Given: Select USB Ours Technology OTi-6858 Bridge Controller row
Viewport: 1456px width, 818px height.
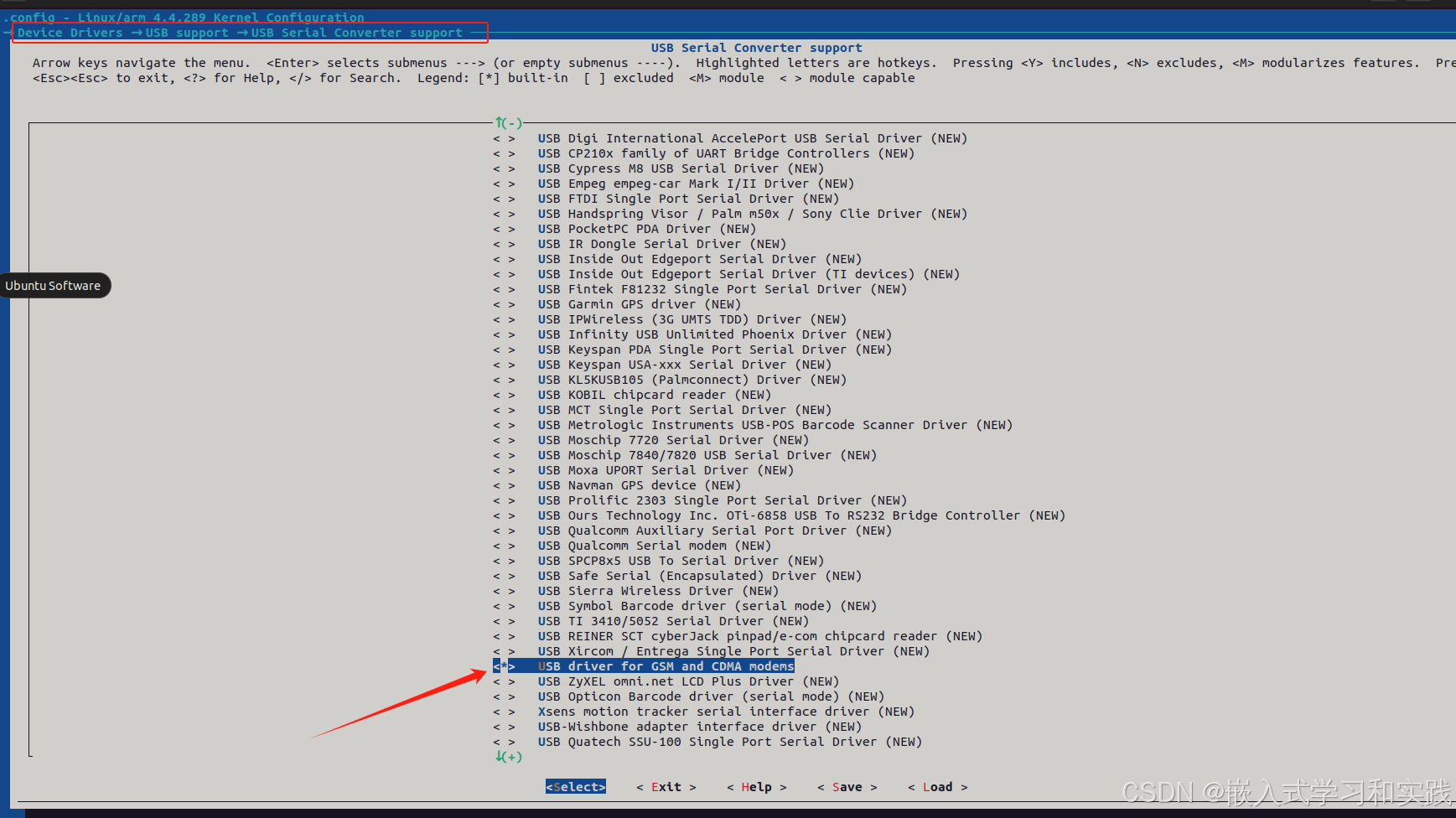Looking at the screenshot, I should tap(780, 515).
